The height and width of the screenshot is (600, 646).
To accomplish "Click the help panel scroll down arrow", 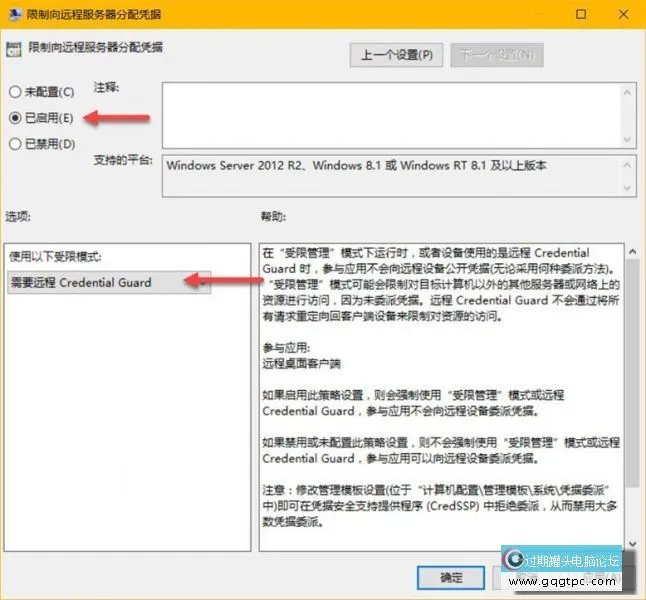I will point(632,544).
